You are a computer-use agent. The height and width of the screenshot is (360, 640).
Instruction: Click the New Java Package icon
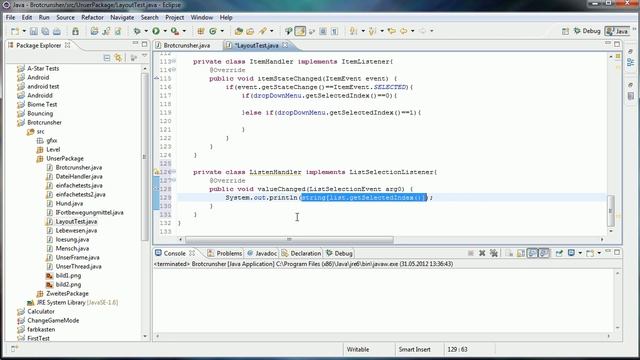201,31
